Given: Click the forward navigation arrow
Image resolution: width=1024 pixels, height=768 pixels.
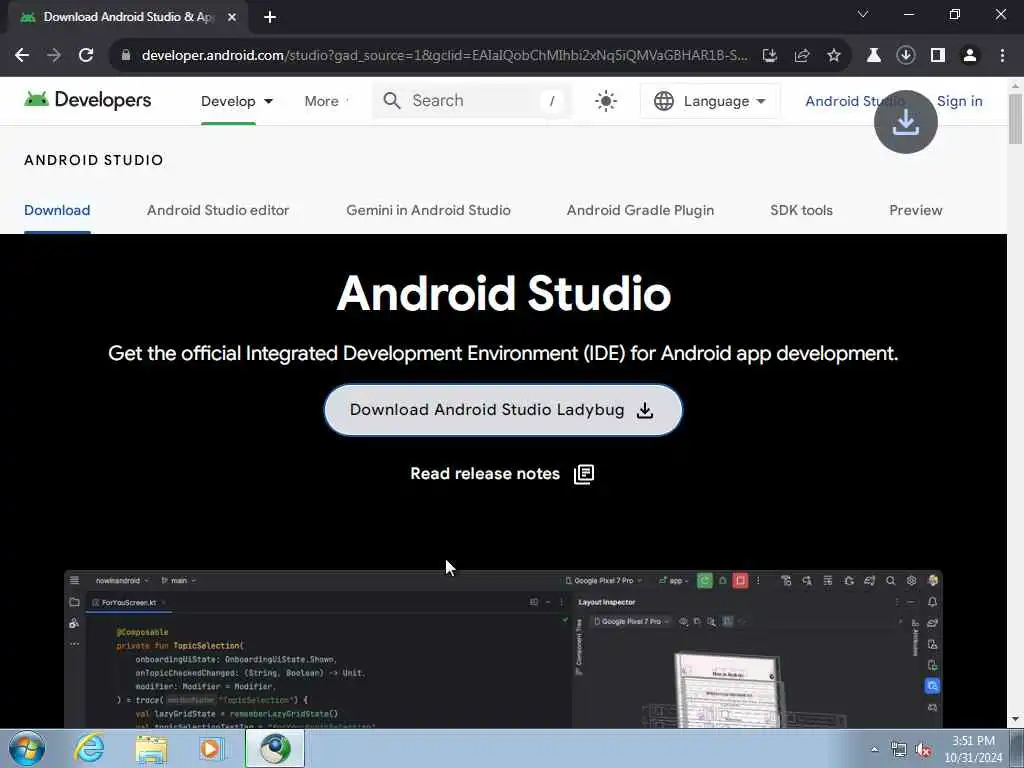Looking at the screenshot, I should (x=54, y=55).
